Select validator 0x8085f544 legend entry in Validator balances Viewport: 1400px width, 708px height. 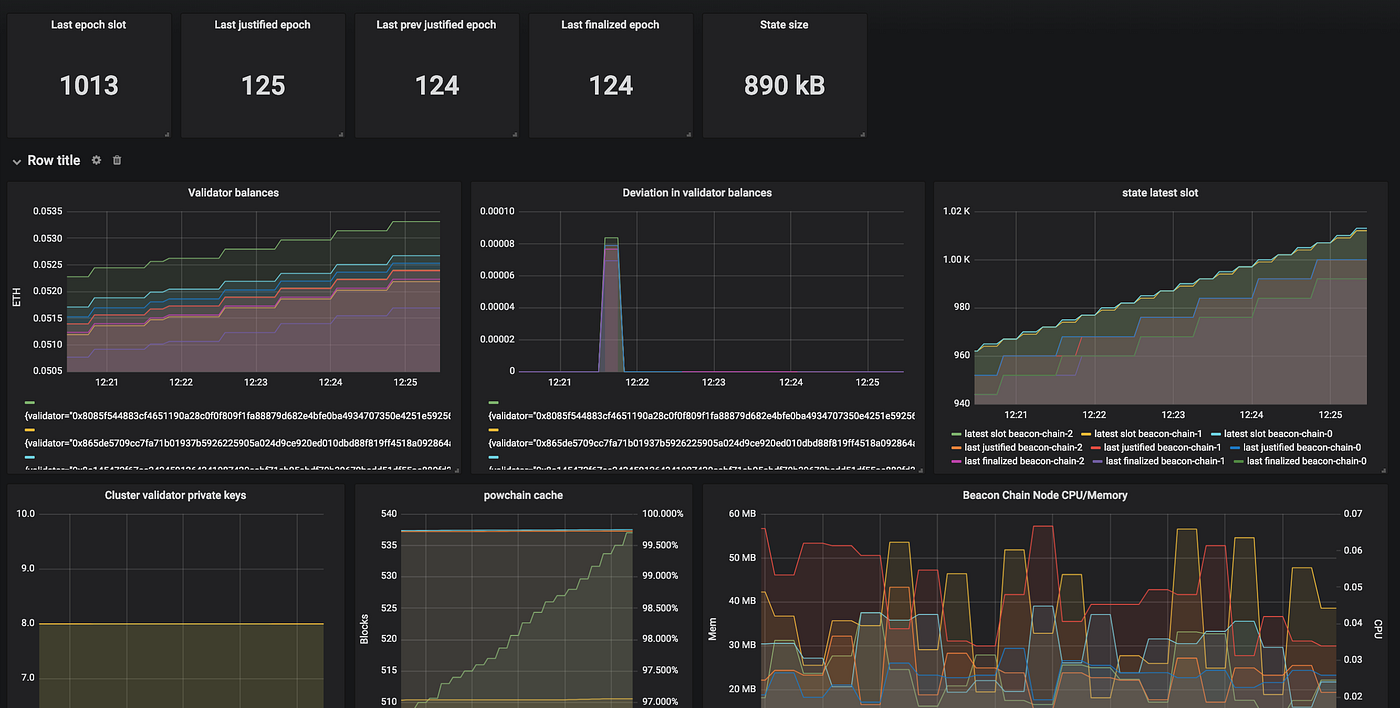click(x=237, y=415)
